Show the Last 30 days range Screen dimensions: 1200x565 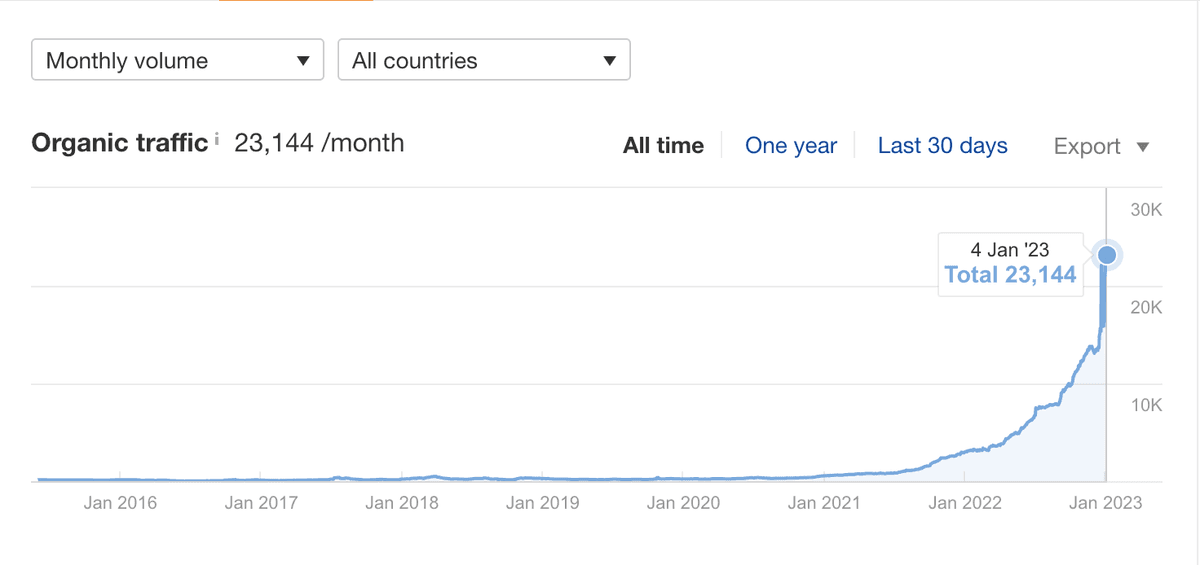943,146
